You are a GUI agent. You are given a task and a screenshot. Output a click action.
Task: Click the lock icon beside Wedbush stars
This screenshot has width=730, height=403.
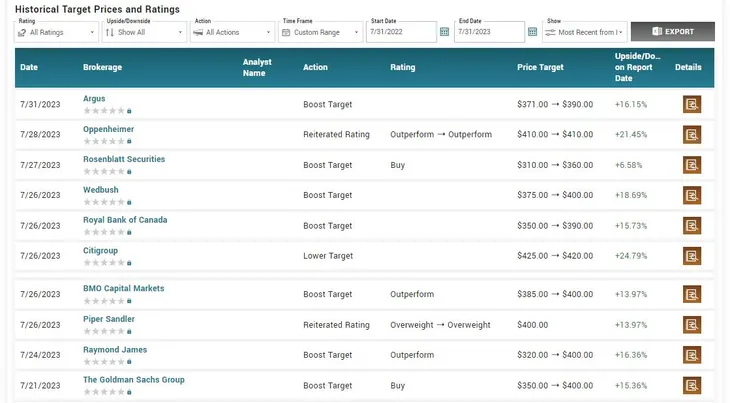129,202
